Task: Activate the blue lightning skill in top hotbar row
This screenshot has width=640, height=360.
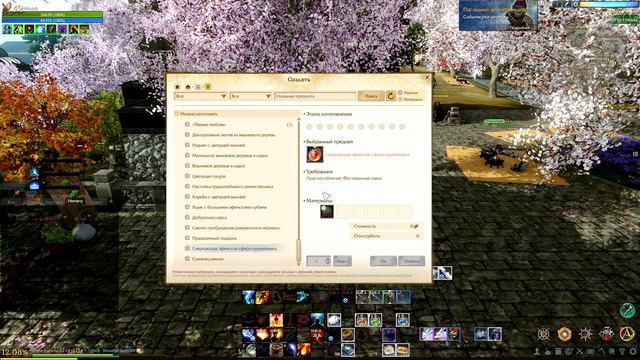Action: (x=249, y=297)
